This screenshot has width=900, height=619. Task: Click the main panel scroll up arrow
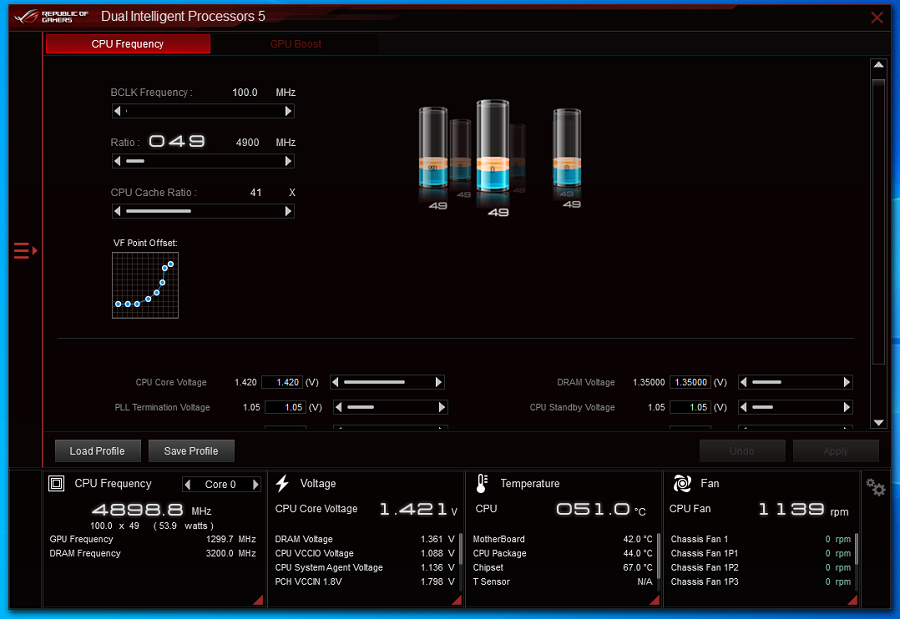[x=878, y=65]
